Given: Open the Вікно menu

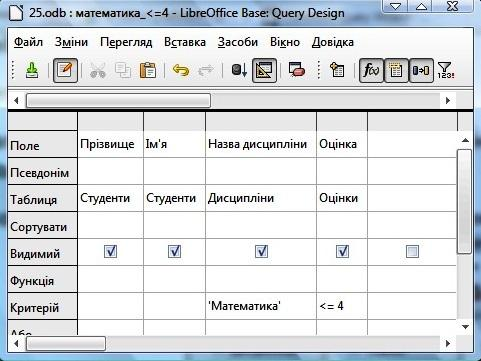Looking at the screenshot, I should click(x=285, y=42).
